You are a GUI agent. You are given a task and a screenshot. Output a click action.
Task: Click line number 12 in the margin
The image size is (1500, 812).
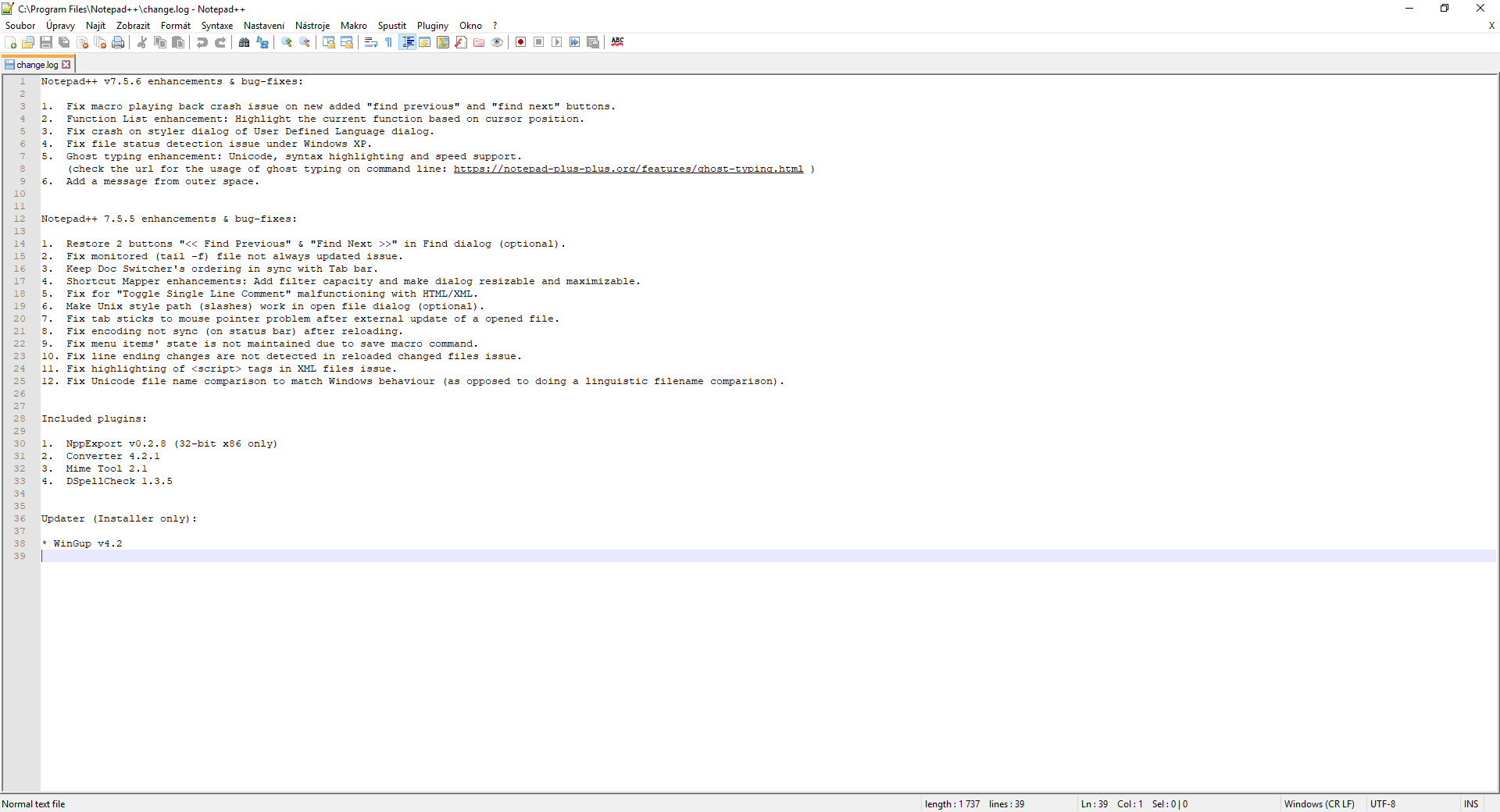click(20, 219)
